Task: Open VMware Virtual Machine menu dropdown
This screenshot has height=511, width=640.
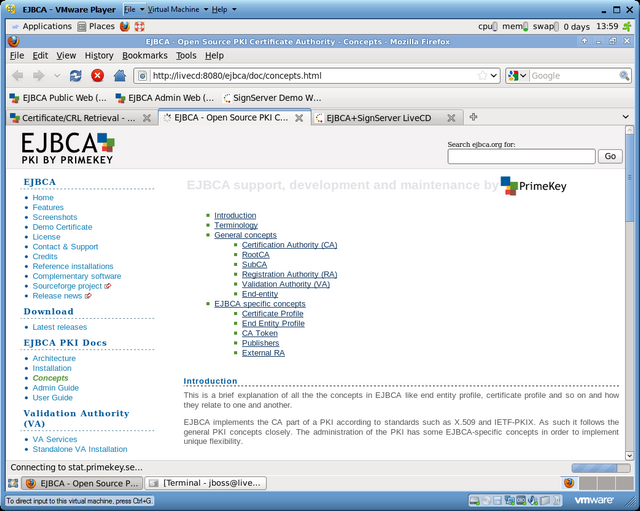Action: tap(178, 9)
